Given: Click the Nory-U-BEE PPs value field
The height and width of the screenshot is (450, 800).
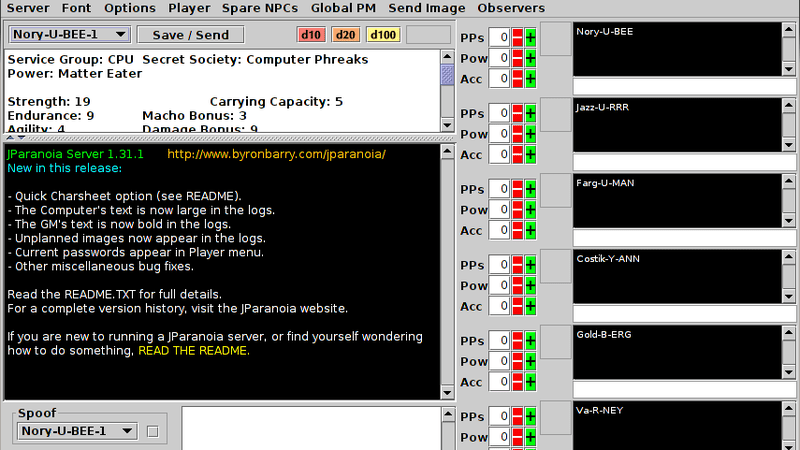Looking at the screenshot, I should pos(499,37).
